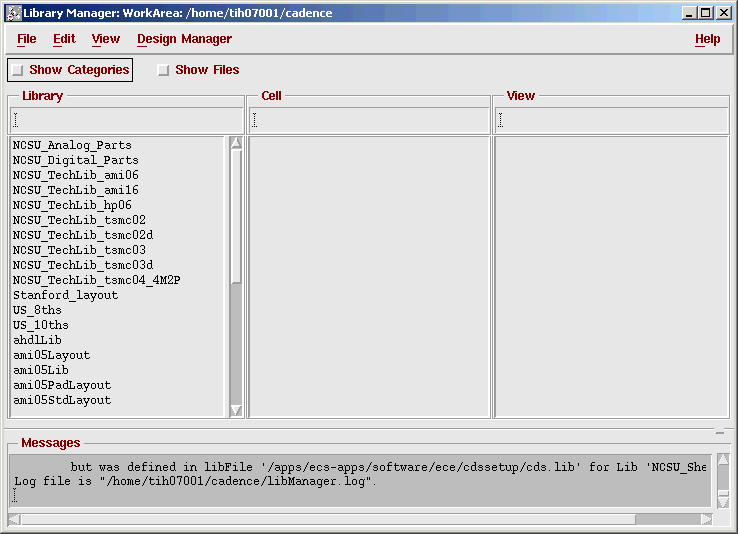
Task: Click the Library filter input field
Action: click(x=126, y=120)
